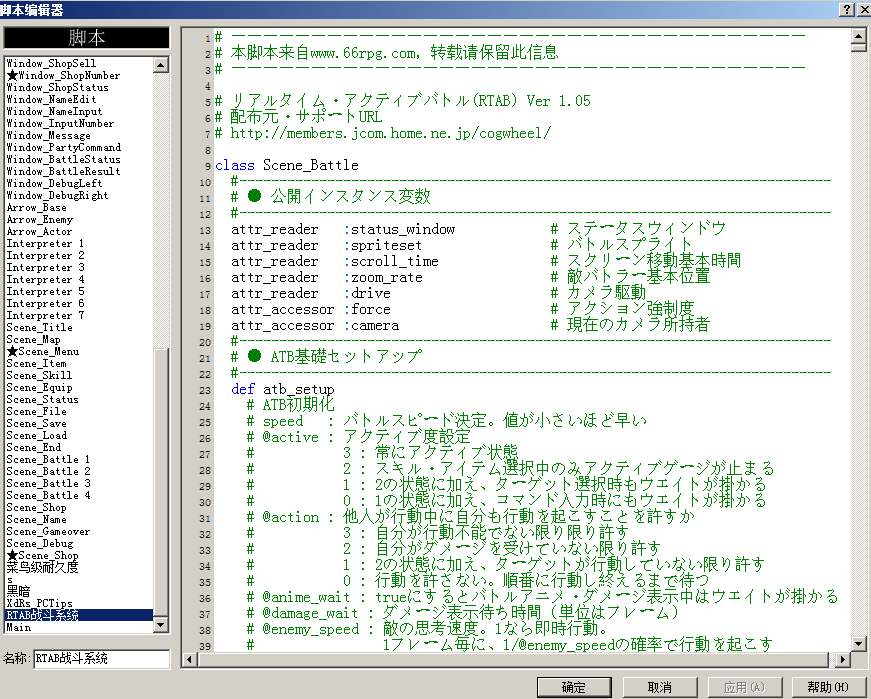Select the RTAB战斗系统 script entry in the list

click(x=79, y=615)
